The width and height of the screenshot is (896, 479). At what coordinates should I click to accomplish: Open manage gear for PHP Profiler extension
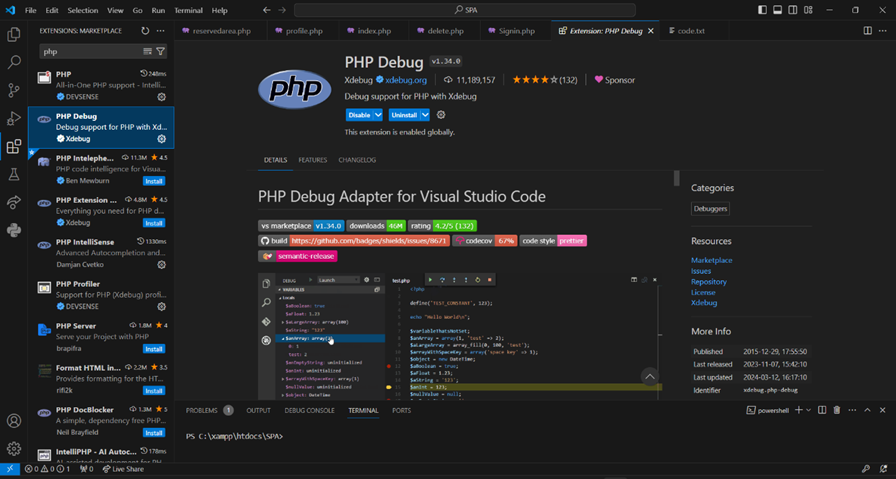[x=162, y=307]
